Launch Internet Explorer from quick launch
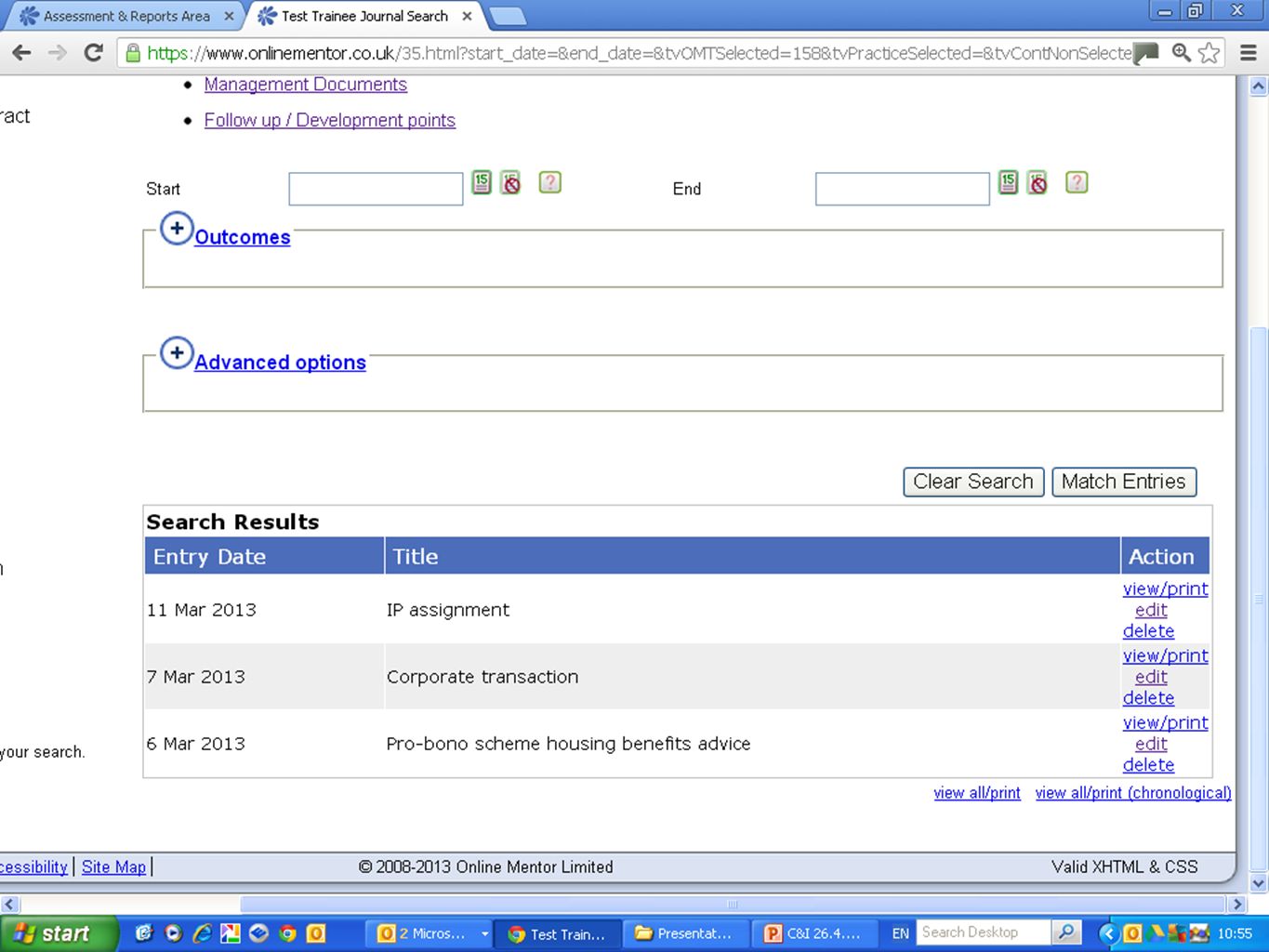This screenshot has height=952, width=1269. (202, 933)
